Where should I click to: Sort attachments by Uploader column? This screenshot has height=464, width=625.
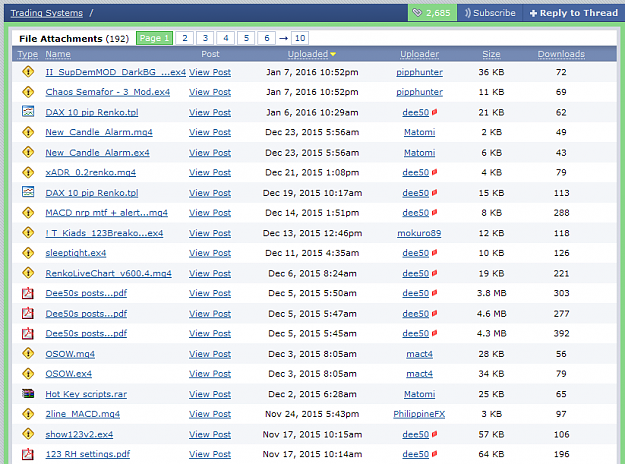click(419, 54)
